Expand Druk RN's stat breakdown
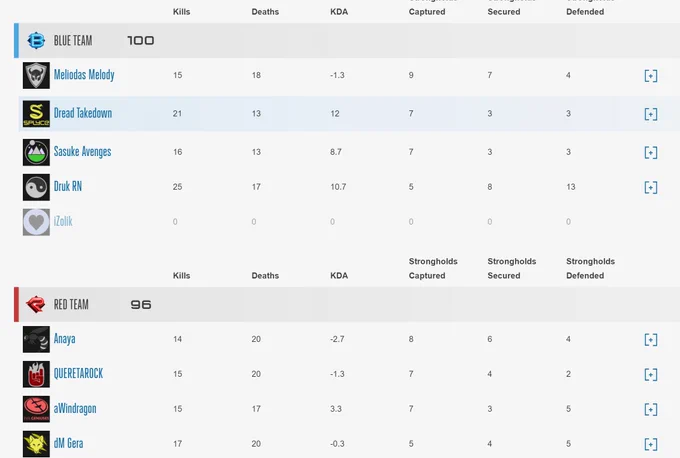 tap(651, 187)
